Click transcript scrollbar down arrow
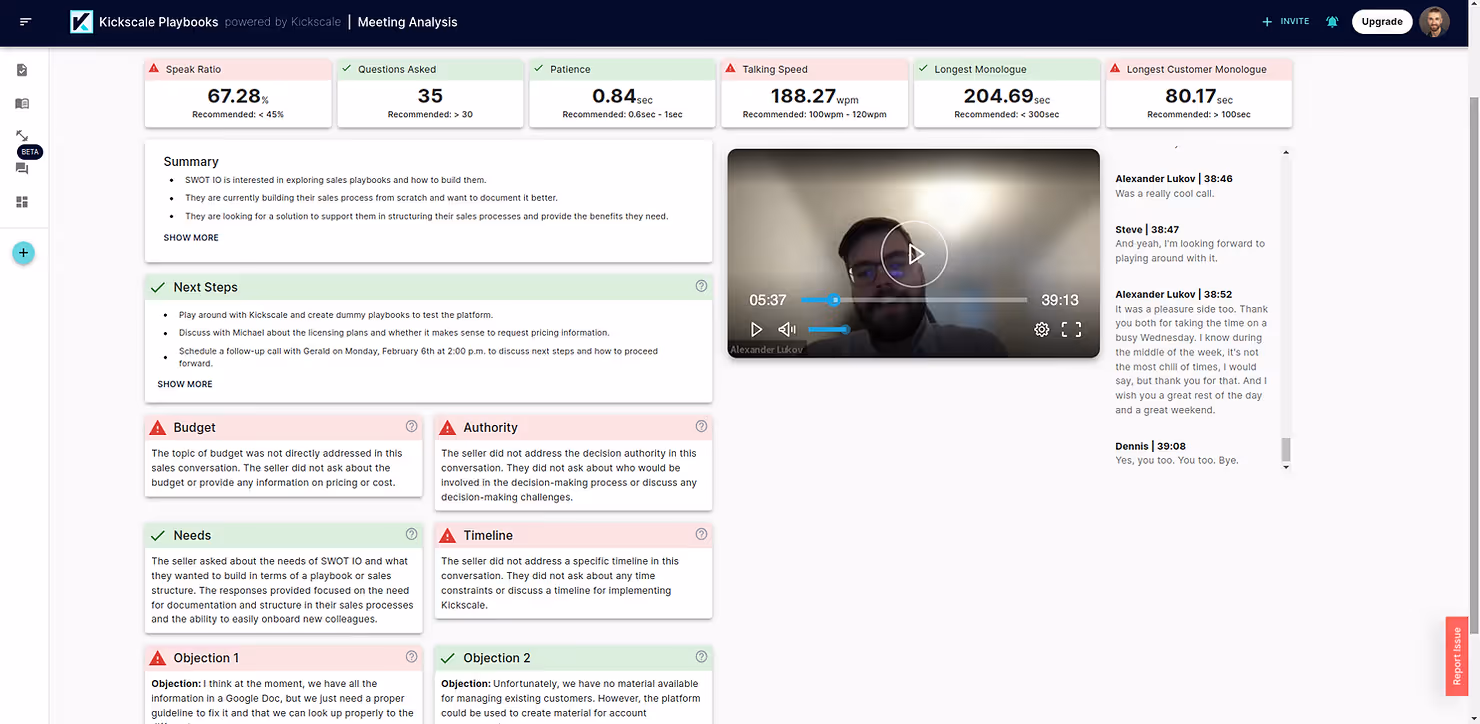The image size is (1480, 724). [x=1286, y=467]
